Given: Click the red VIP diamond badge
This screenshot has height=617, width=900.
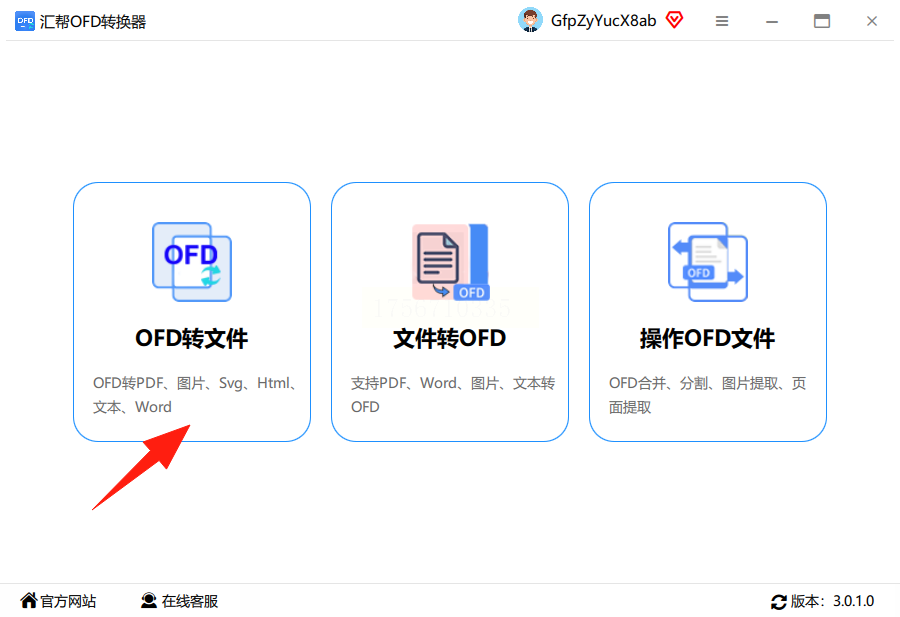Looking at the screenshot, I should point(674,20).
